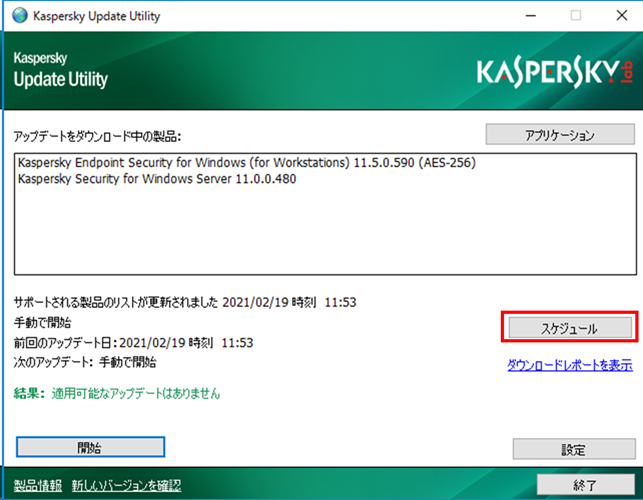The image size is (643, 500).
Task: Click the 次のアップデート: 手動で開始 line
Action: click(x=85, y=362)
